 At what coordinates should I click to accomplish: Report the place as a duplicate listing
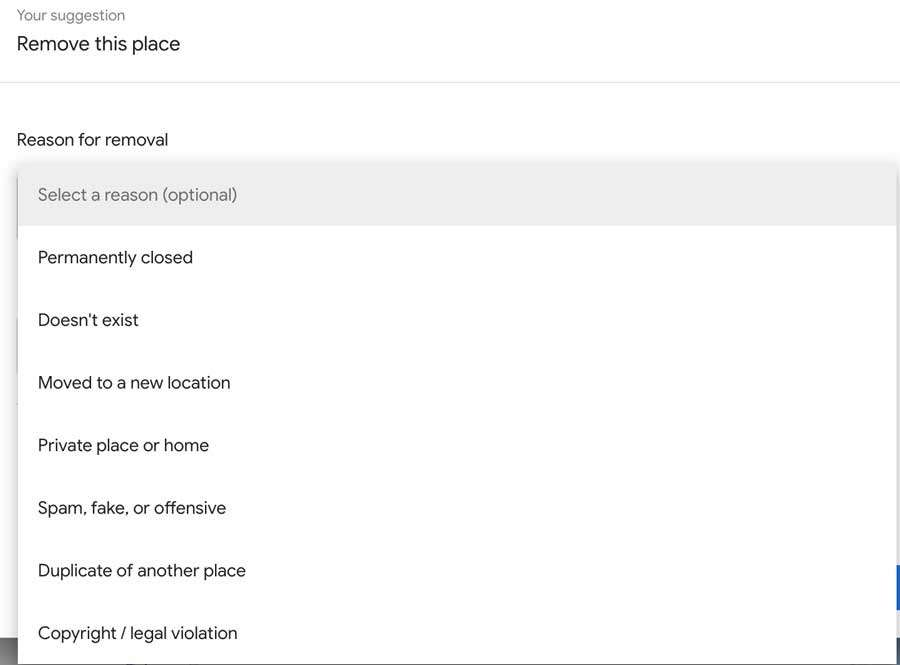point(141,571)
